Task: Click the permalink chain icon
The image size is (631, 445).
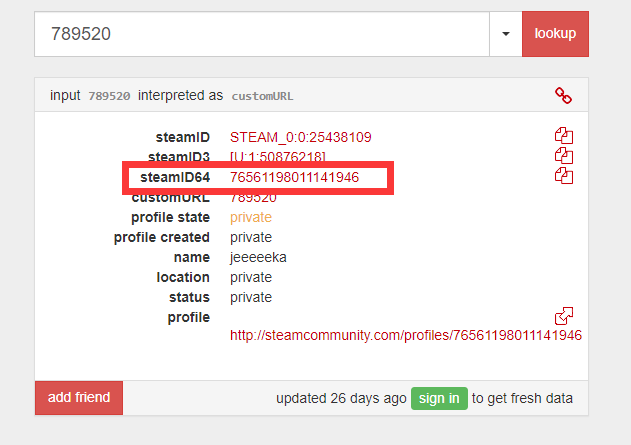Action: [x=563, y=96]
